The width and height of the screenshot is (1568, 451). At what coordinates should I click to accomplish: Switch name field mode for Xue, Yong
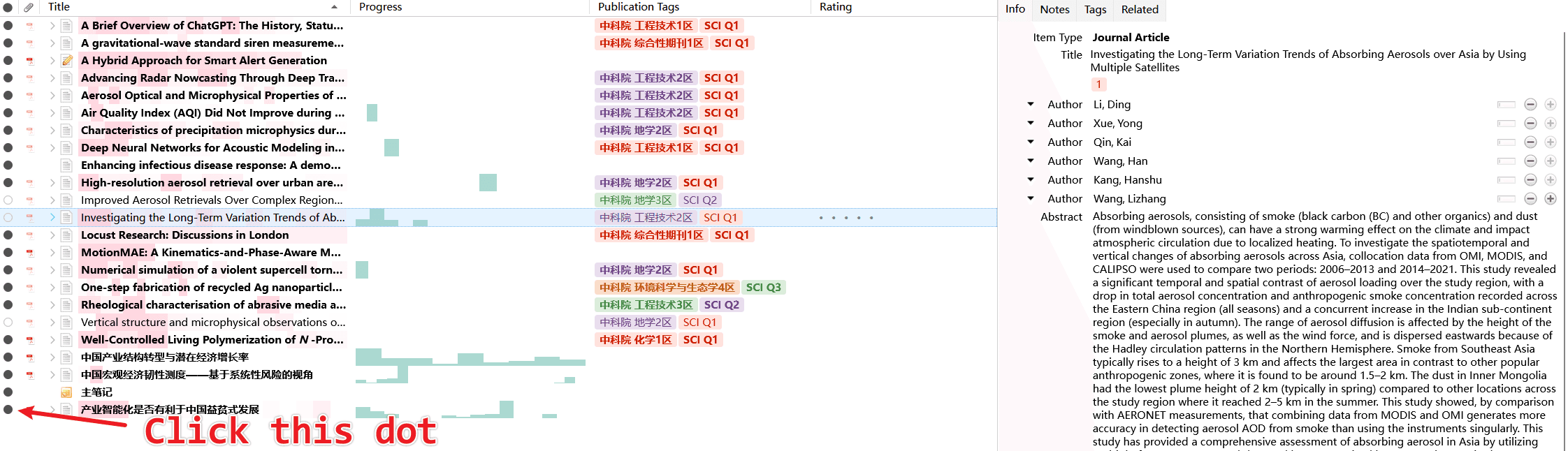point(1506,124)
